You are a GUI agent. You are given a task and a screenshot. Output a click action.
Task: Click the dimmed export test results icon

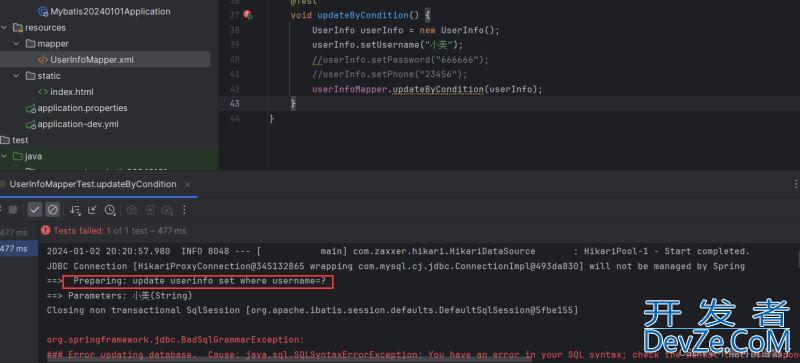coord(150,210)
